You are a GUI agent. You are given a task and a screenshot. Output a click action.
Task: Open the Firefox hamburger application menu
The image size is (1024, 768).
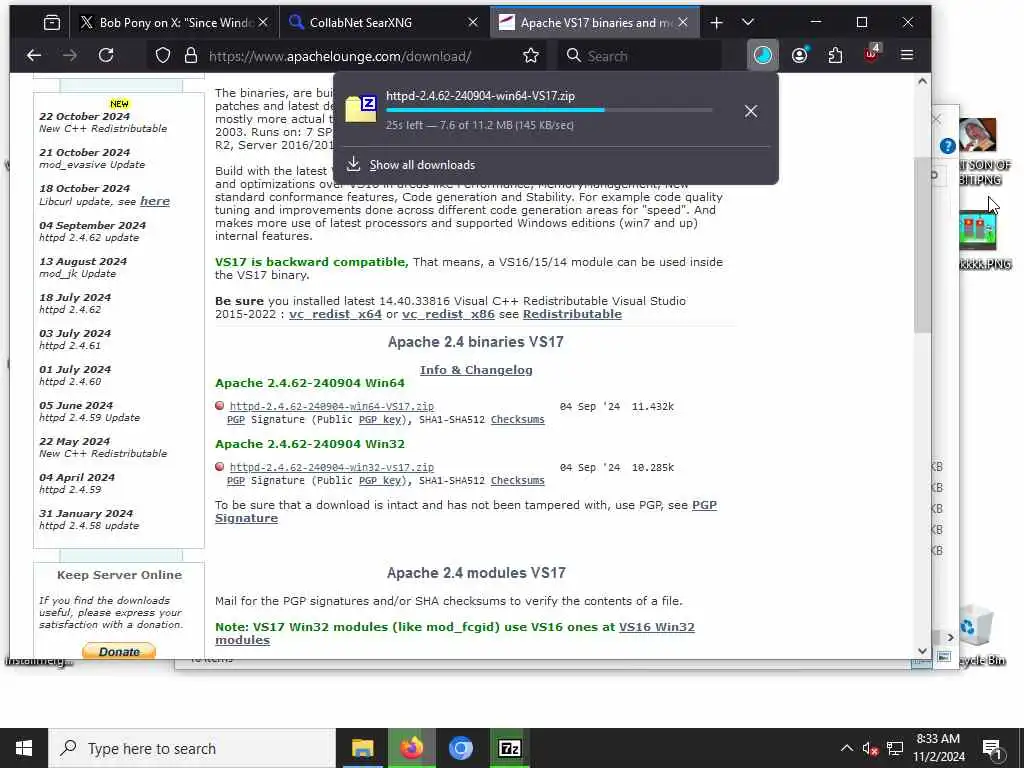(907, 56)
